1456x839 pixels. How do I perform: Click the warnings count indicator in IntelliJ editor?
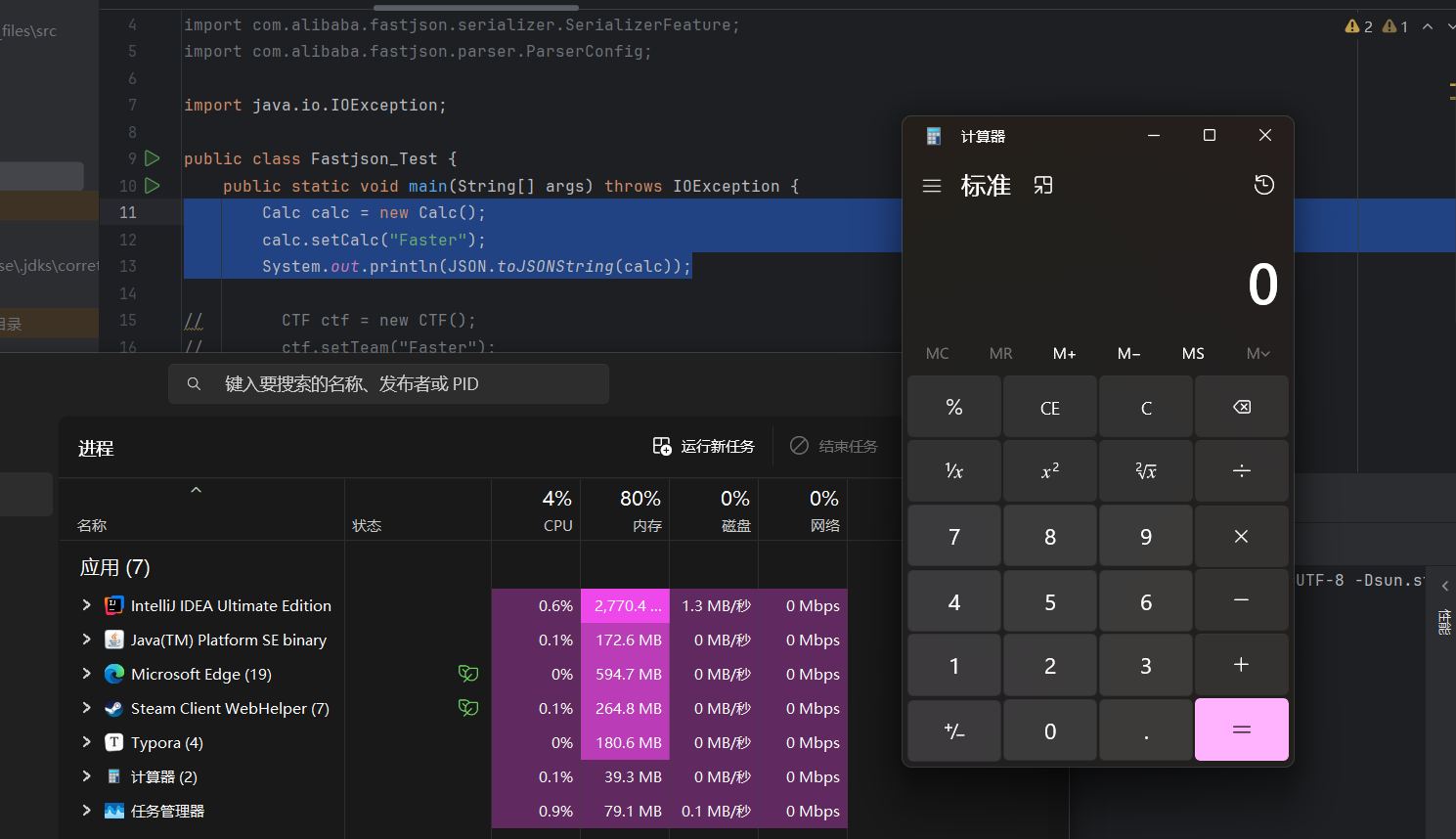[x=1359, y=26]
